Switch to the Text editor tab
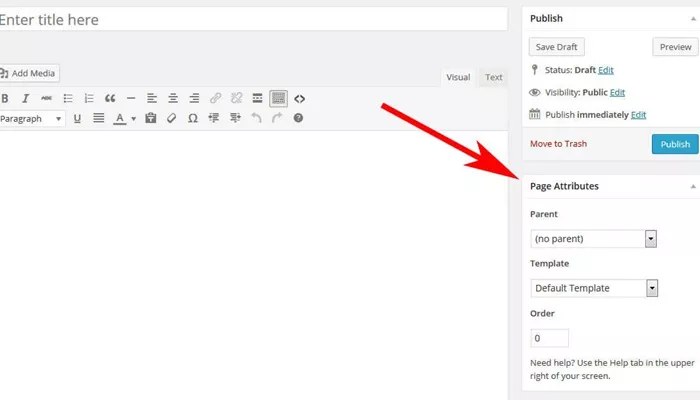Screen dimensions: 700x400 493,77
